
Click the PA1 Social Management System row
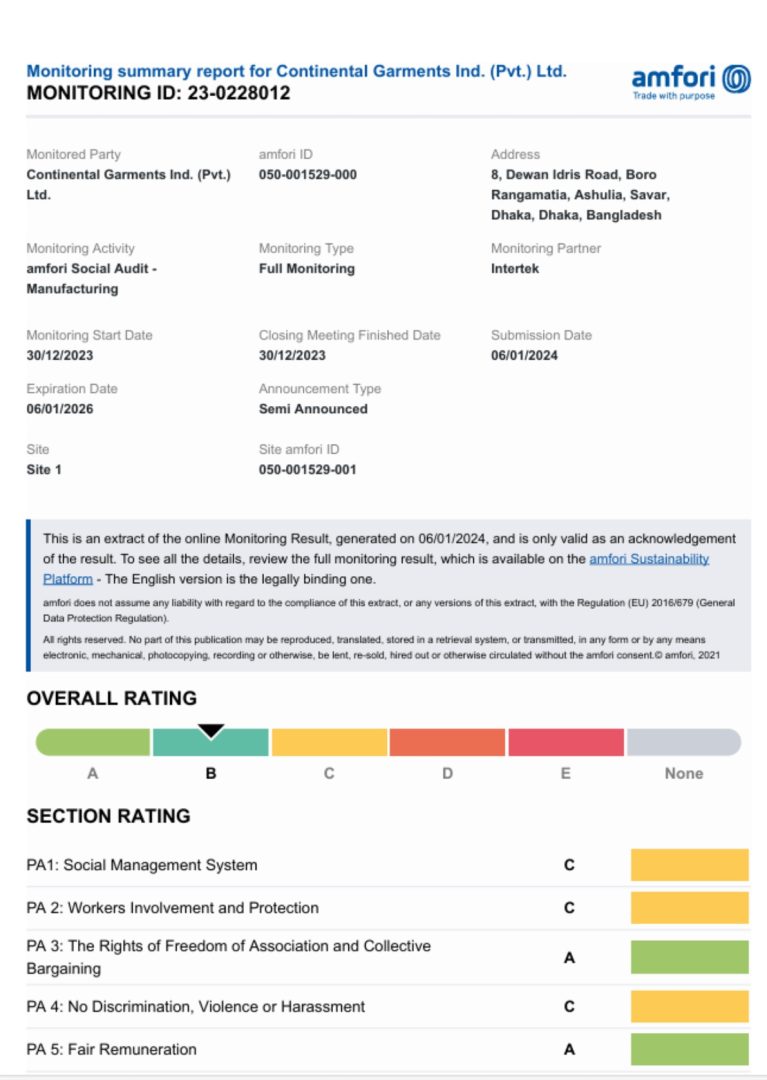(x=142, y=865)
